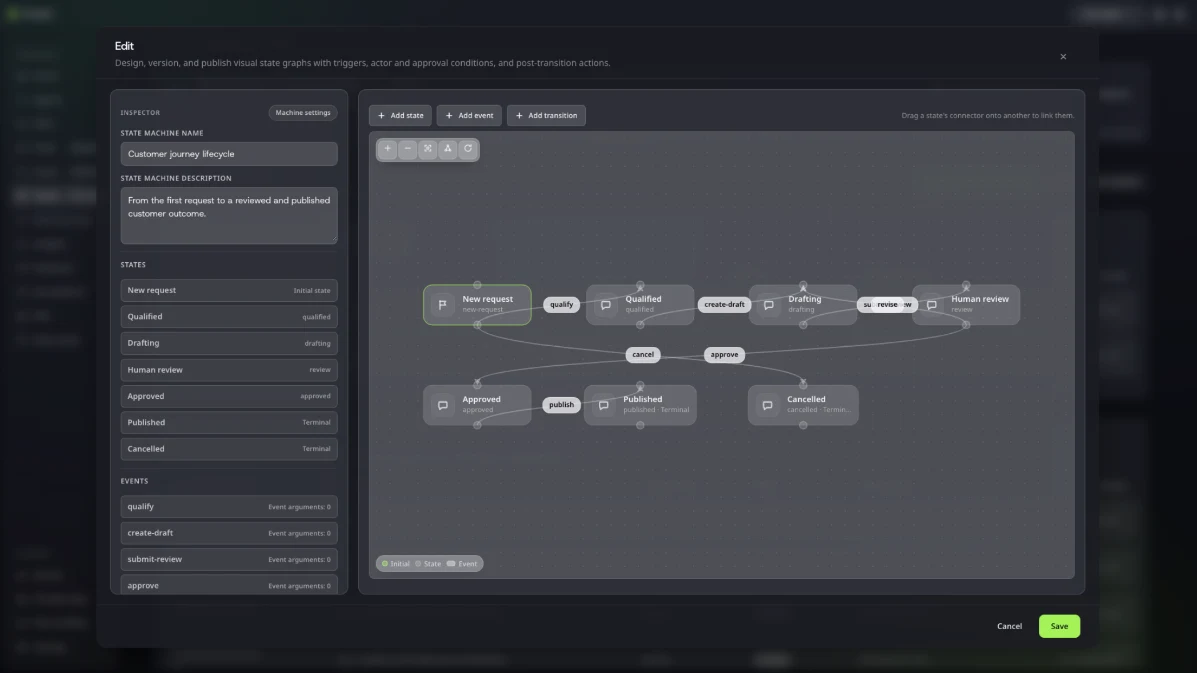The image size is (1197, 673).
Task: Click the State legend entry
Action: click(428, 564)
